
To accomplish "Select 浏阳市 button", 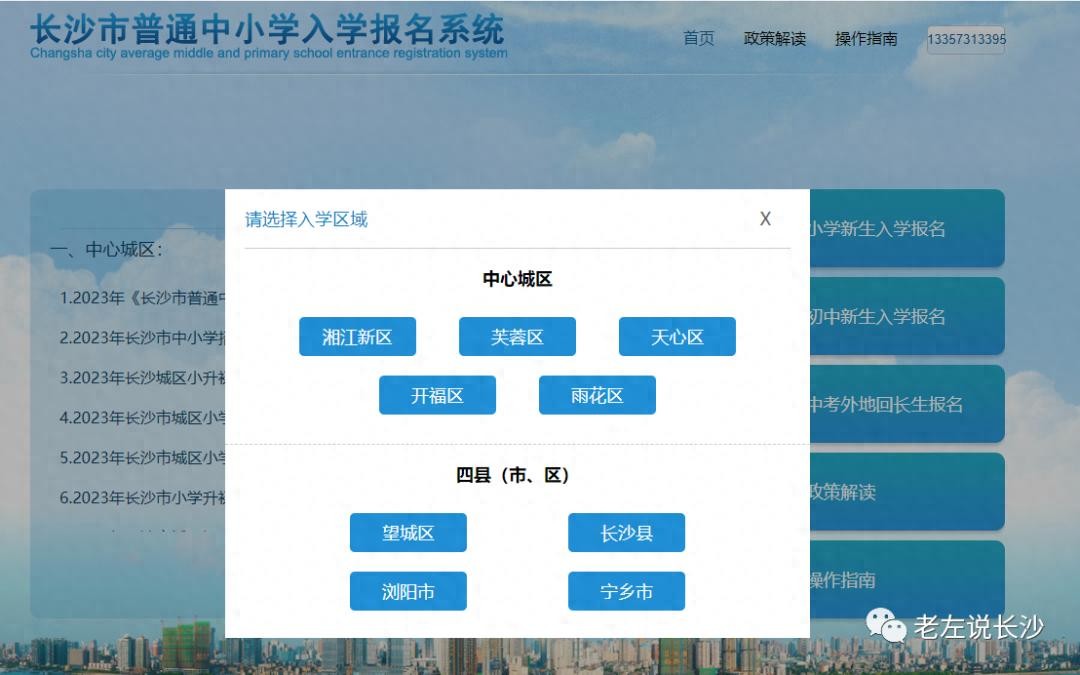I will point(408,591).
